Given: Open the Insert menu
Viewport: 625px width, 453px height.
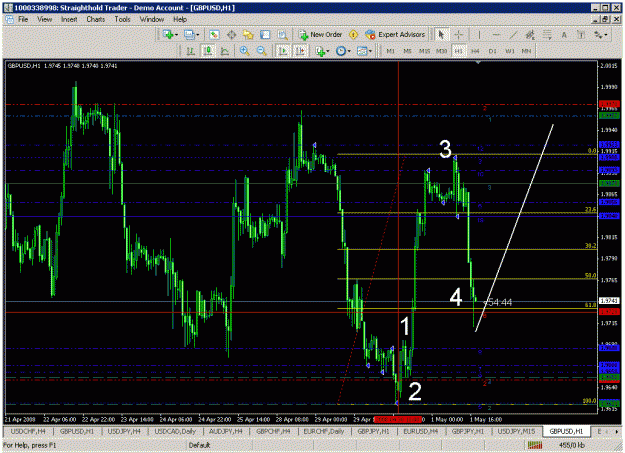Looking at the screenshot, I should 69,19.
